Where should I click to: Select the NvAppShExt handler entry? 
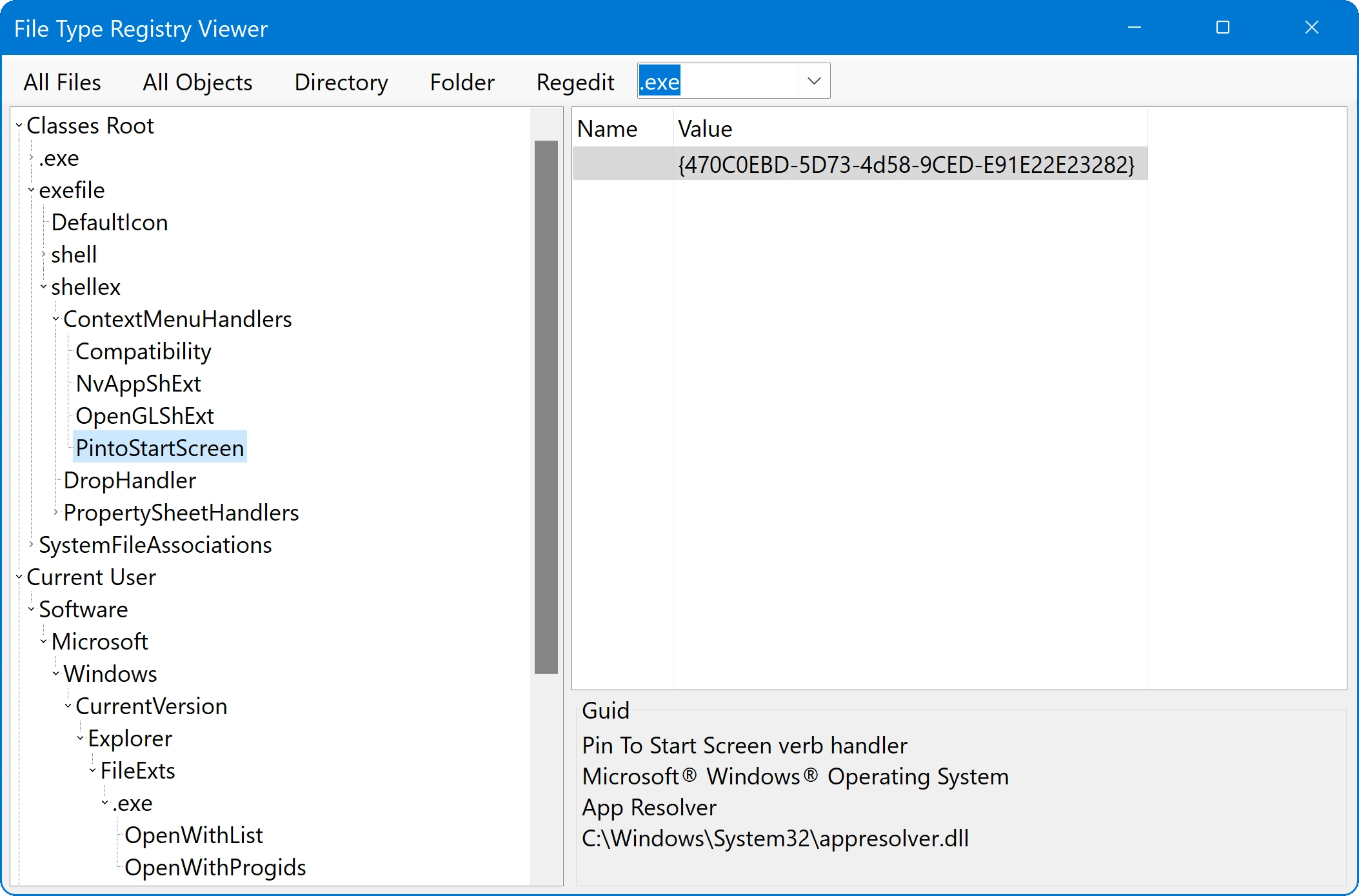point(138,384)
